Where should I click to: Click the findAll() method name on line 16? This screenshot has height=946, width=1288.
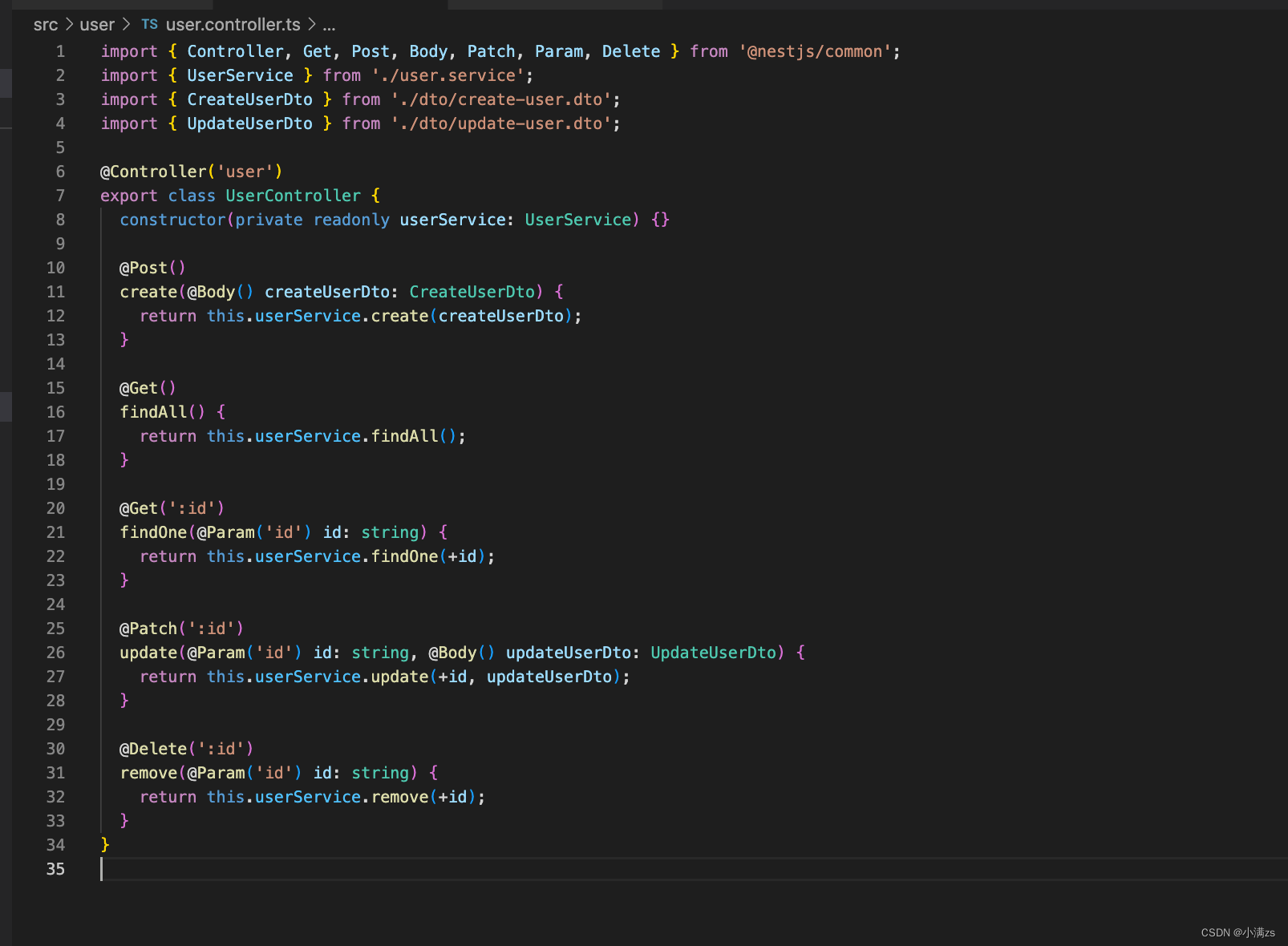[x=153, y=412]
